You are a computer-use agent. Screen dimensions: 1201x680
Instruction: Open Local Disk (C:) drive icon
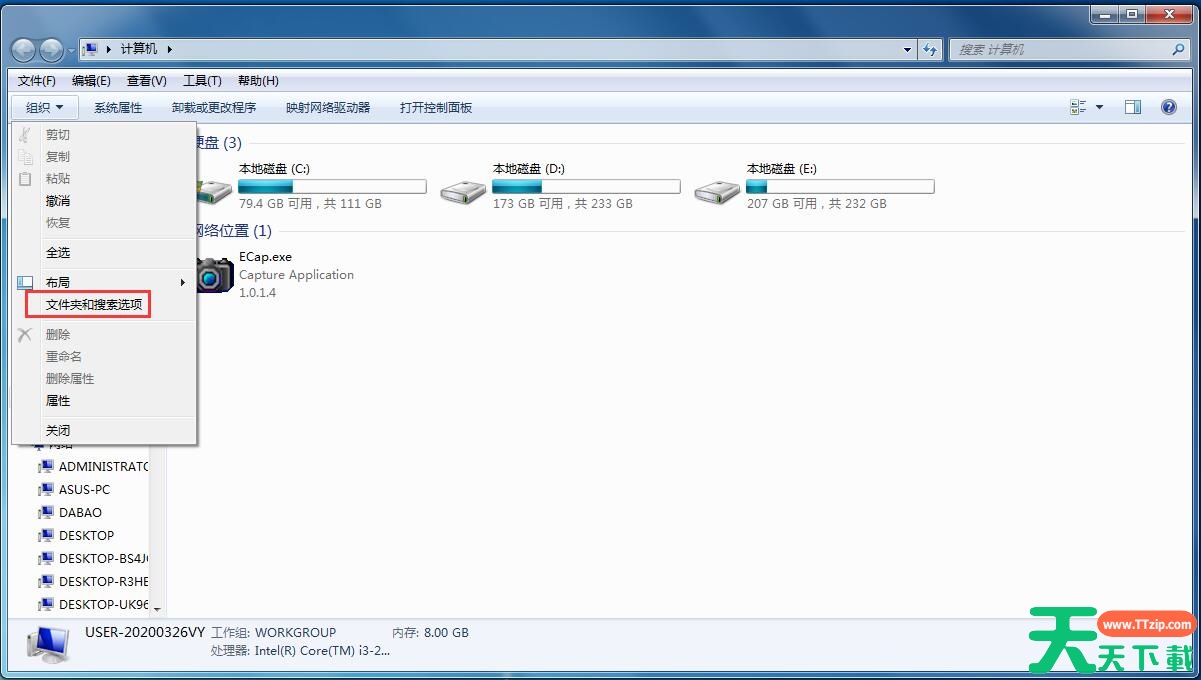pos(214,188)
